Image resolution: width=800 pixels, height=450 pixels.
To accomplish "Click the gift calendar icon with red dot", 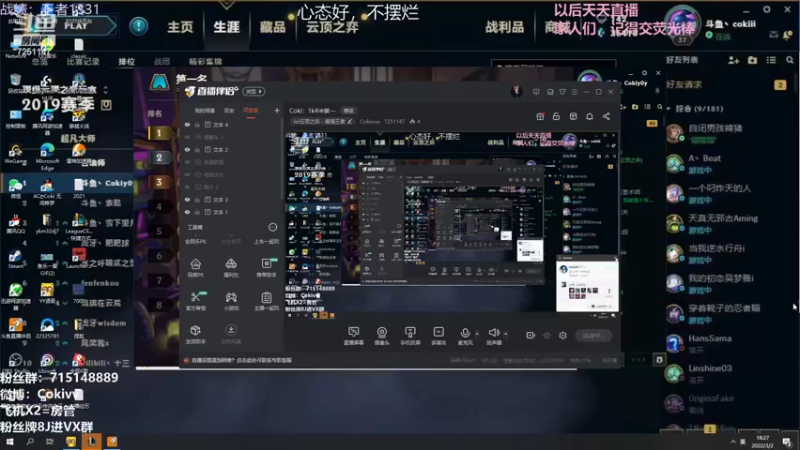I will (x=540, y=116).
